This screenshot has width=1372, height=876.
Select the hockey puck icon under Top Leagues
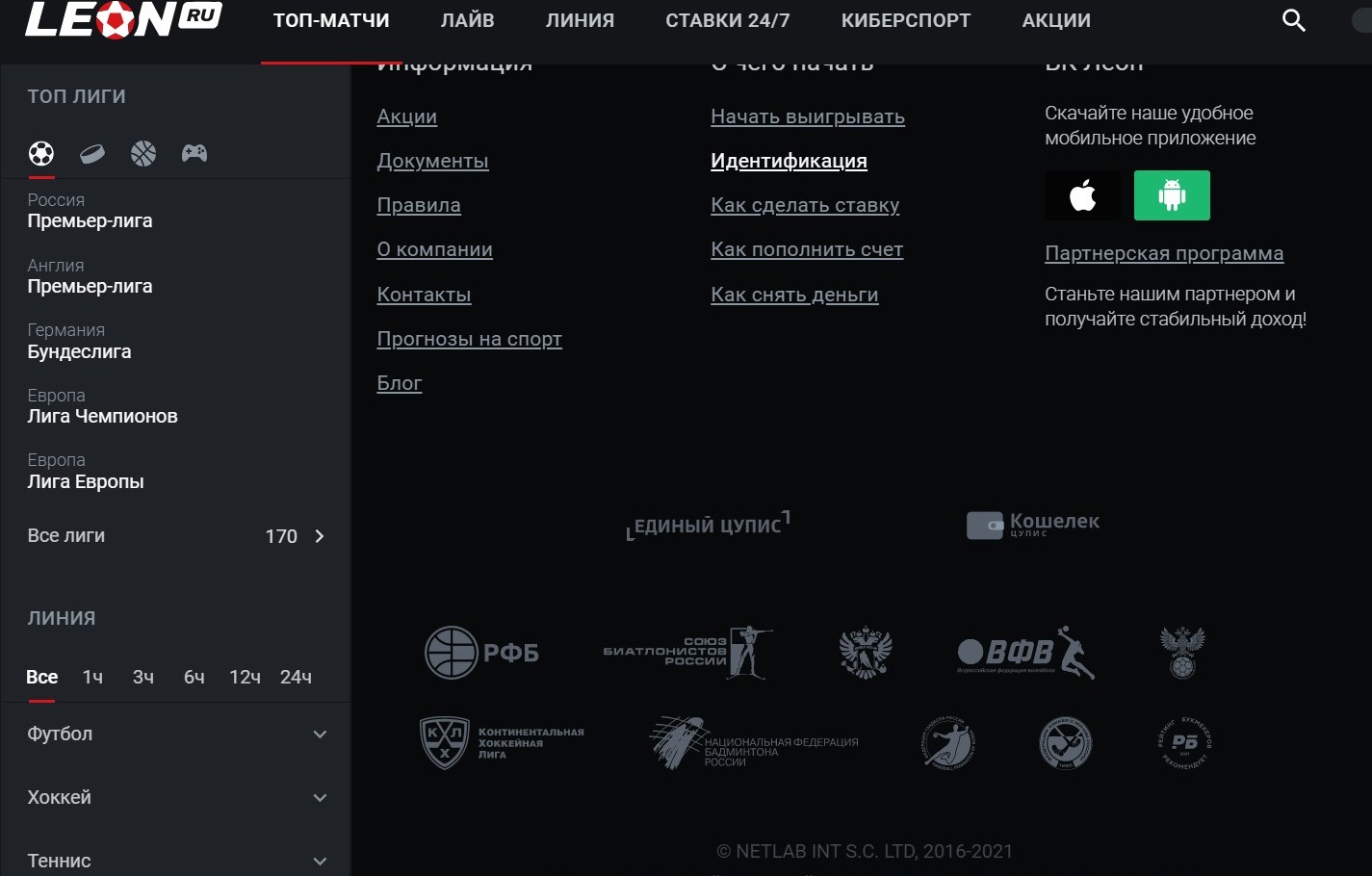click(92, 153)
